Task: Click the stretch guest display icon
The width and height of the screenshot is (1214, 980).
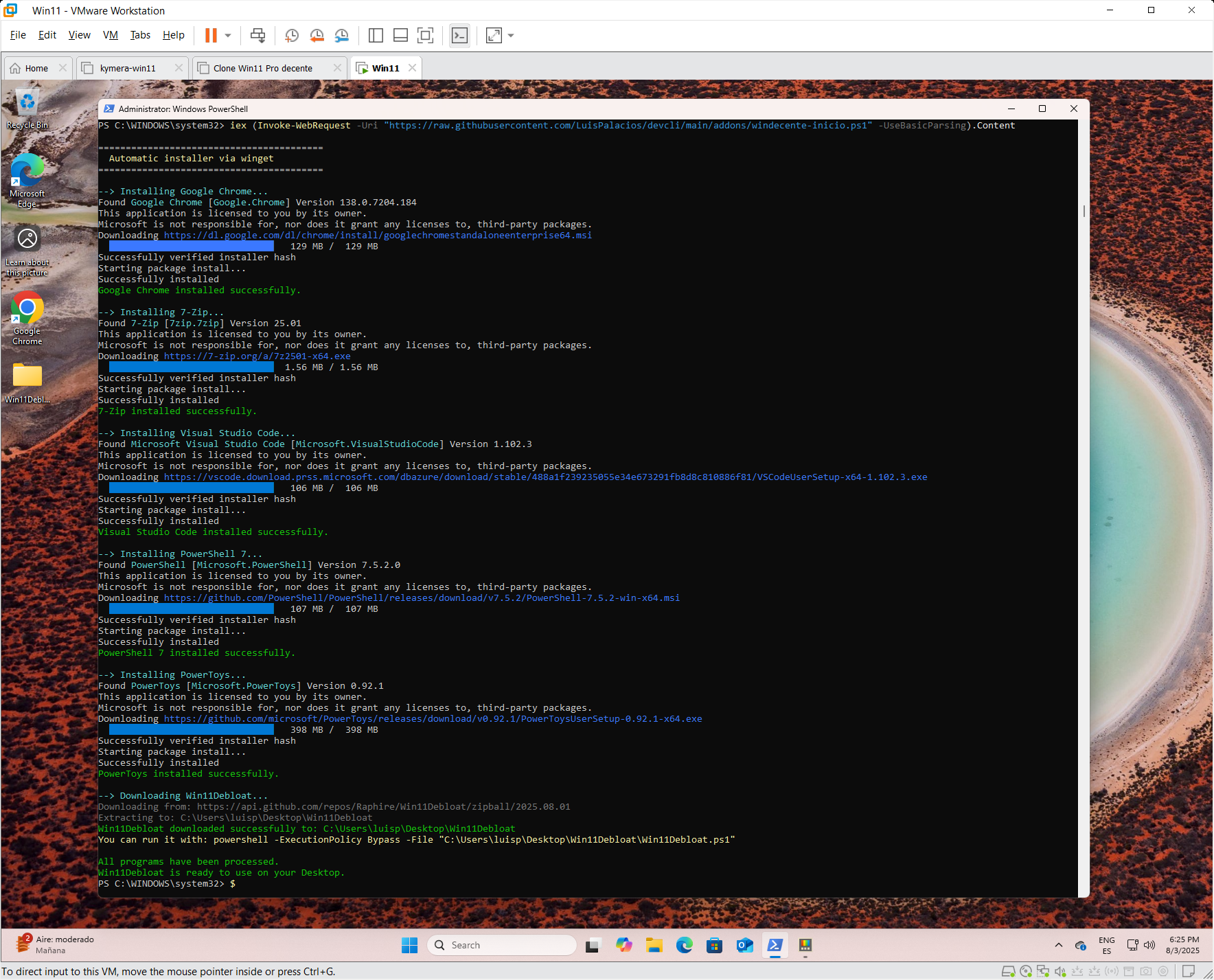Action: pyautogui.click(x=494, y=35)
